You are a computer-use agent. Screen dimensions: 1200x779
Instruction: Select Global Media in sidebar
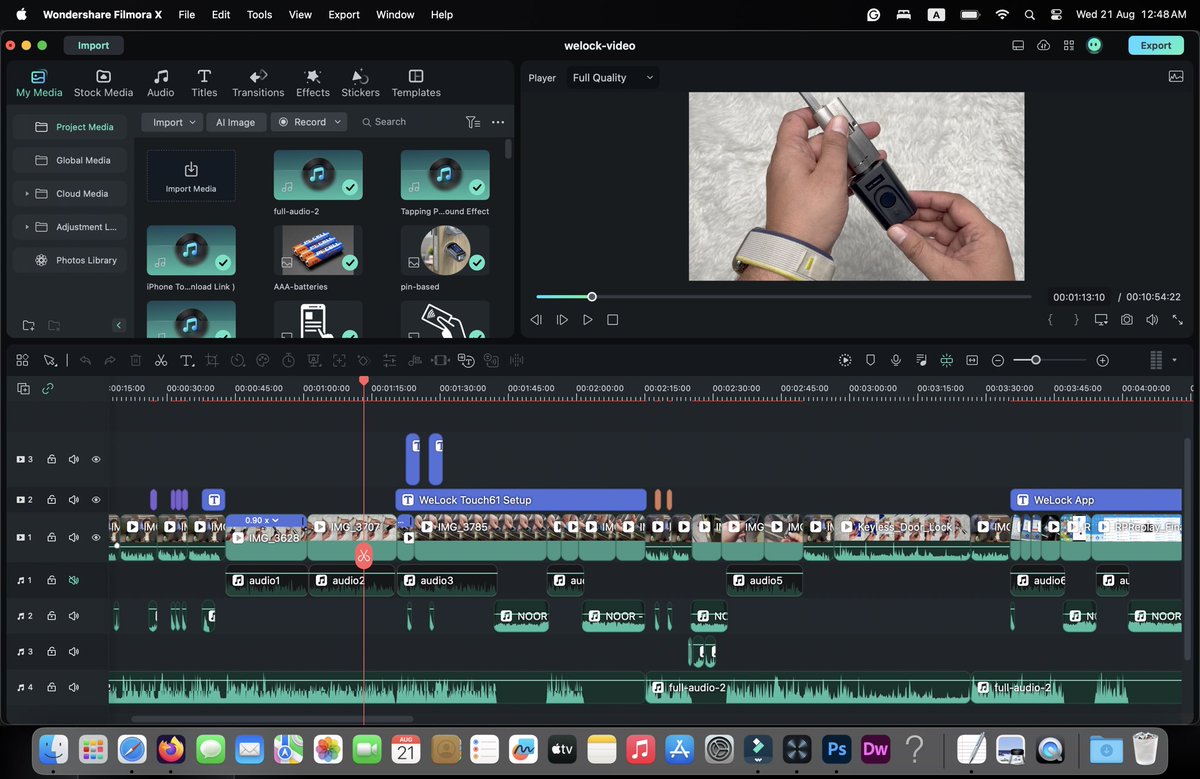72,160
